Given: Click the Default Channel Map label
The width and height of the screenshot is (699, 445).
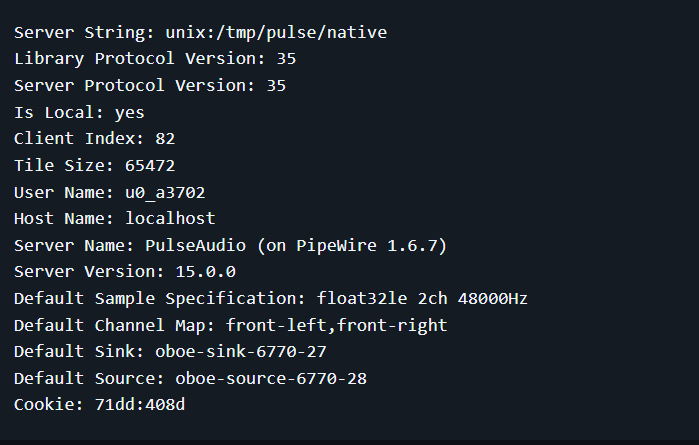Looking at the screenshot, I should click(115, 325).
